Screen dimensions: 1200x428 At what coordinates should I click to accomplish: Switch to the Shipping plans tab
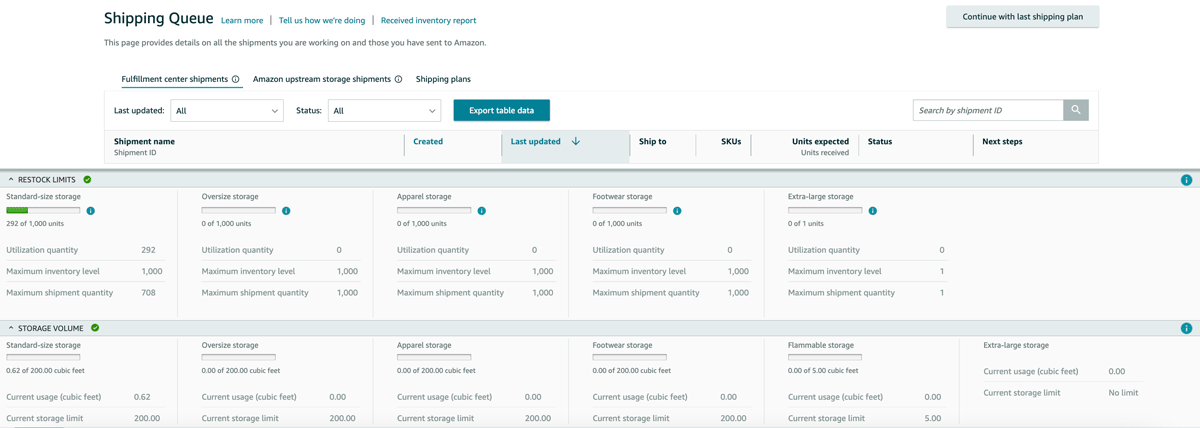coord(443,79)
